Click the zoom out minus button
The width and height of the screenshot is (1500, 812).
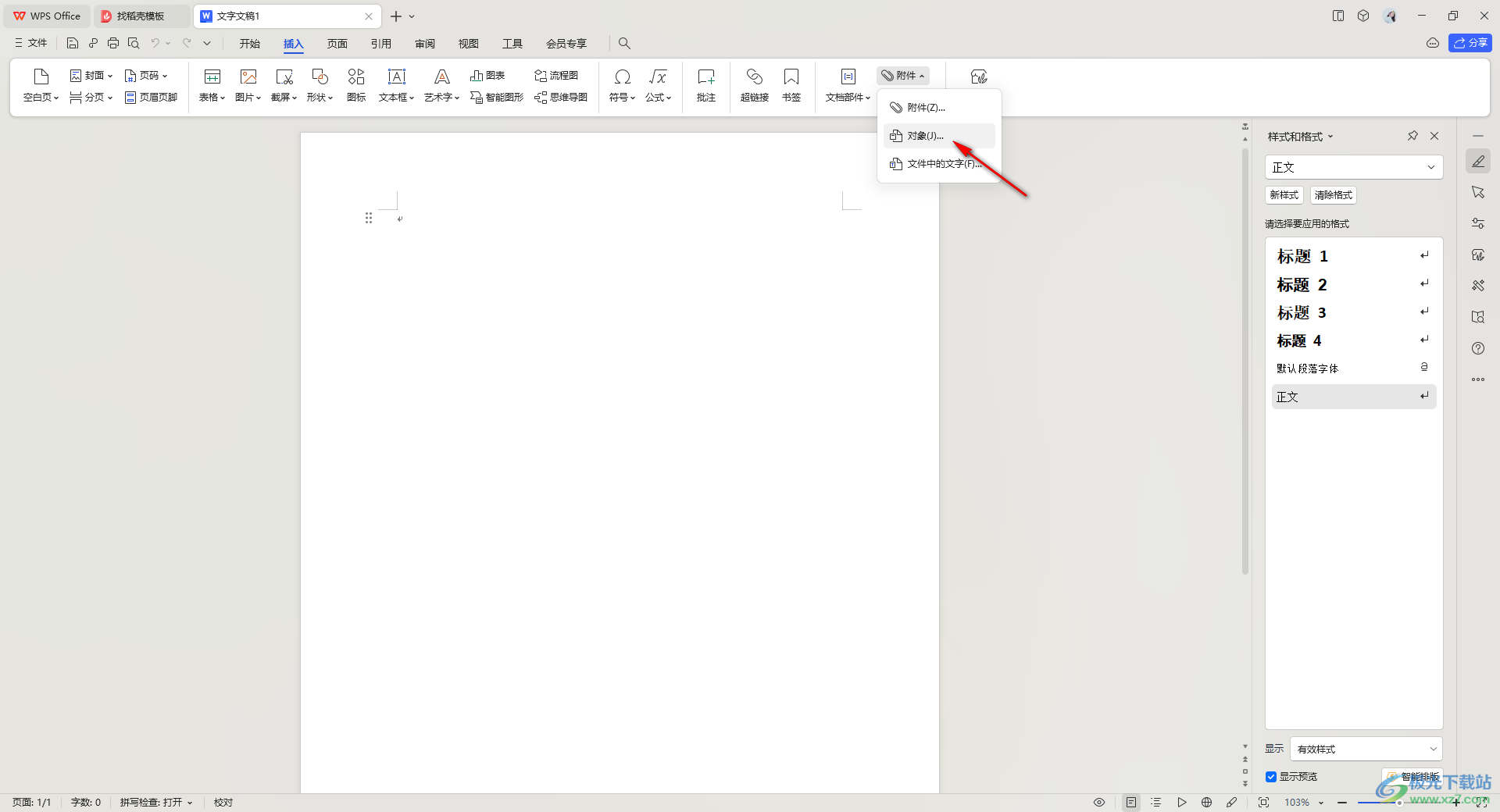point(1341,803)
